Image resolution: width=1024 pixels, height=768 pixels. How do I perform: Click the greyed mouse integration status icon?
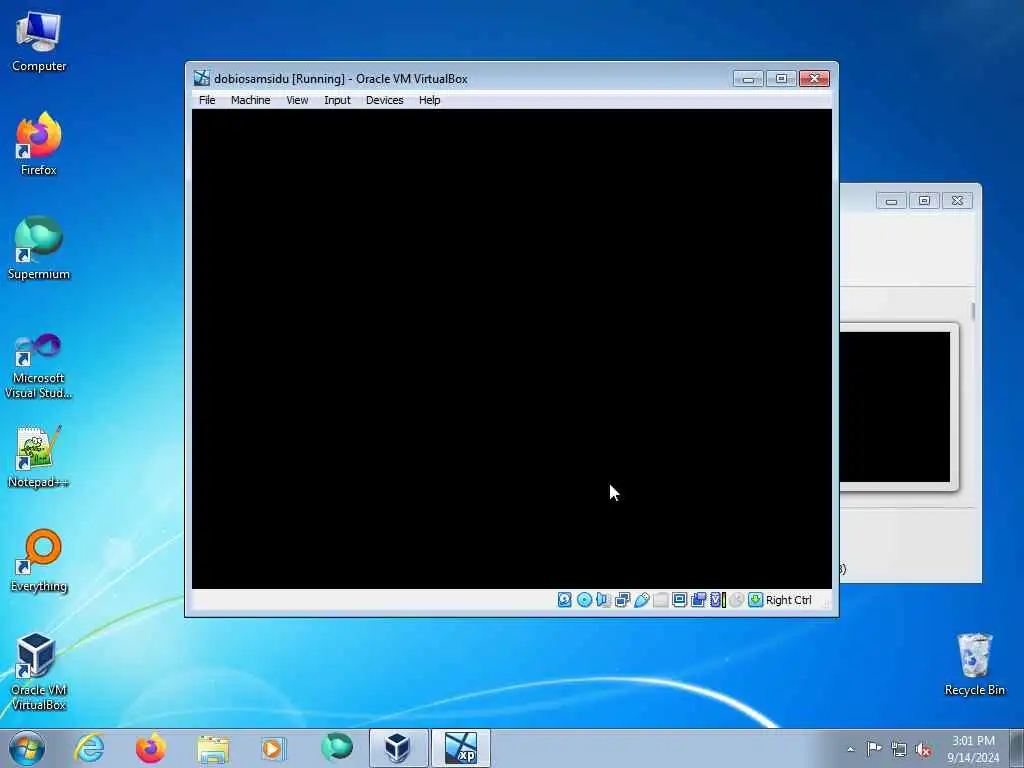click(737, 600)
